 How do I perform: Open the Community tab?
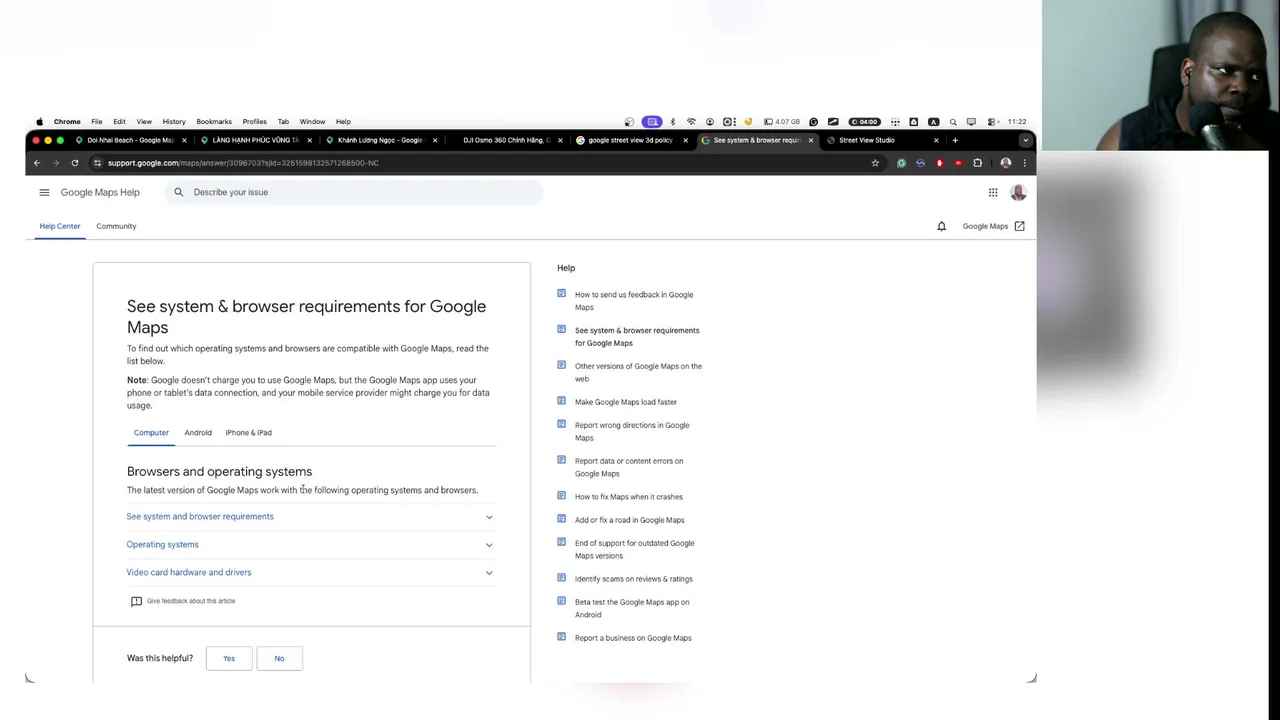point(116,226)
